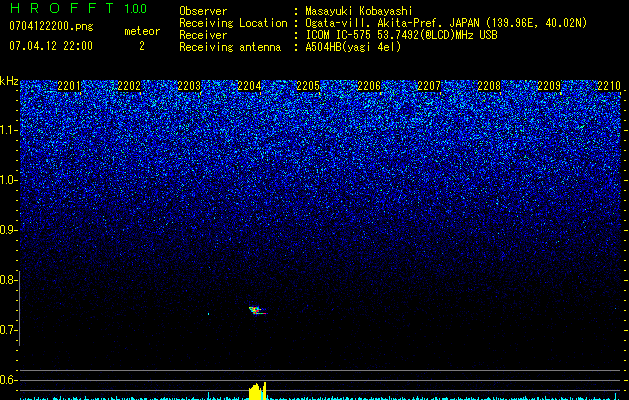Click the 2208 time marker

coord(489,86)
